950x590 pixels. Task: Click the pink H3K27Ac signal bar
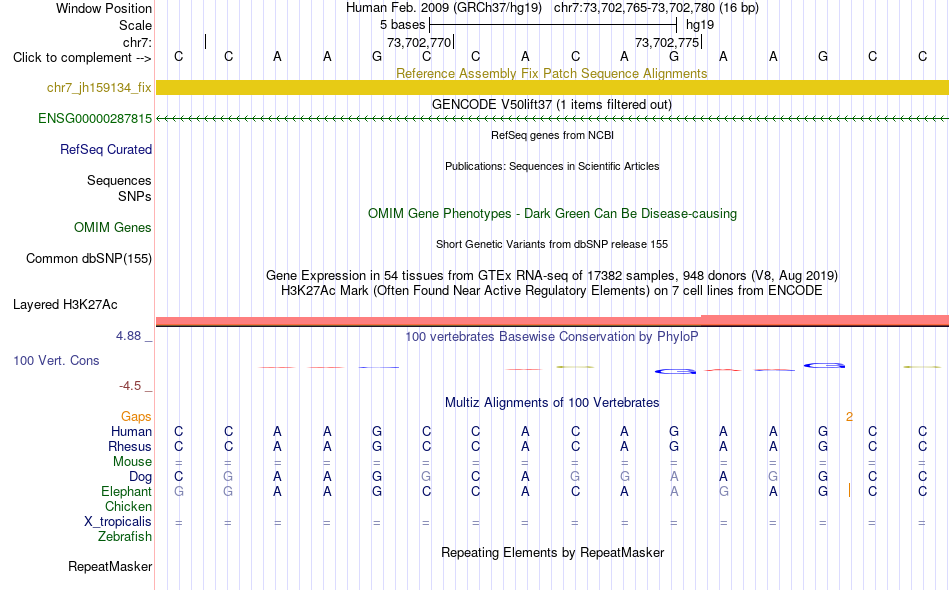(552, 320)
